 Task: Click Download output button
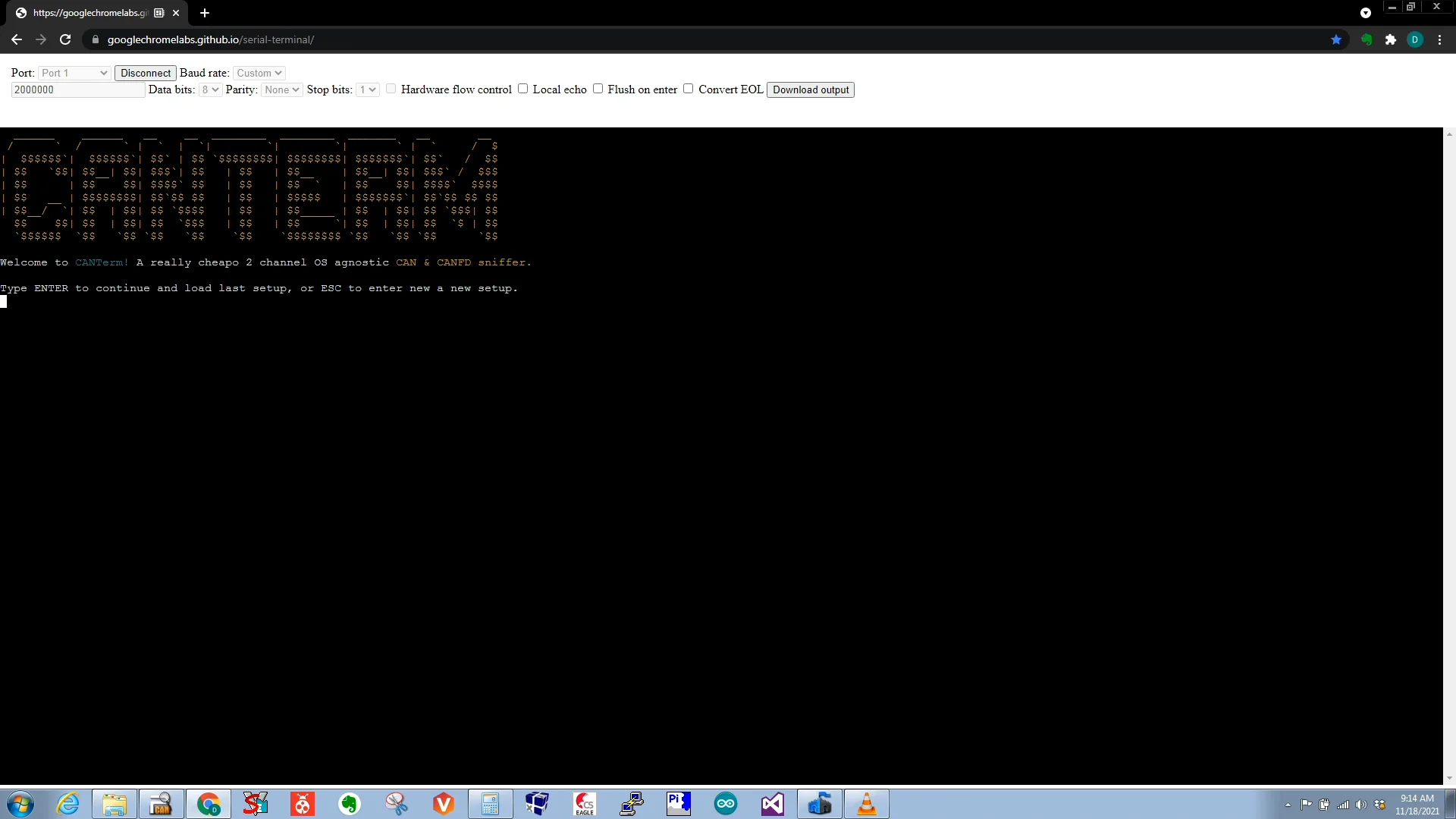click(x=810, y=89)
